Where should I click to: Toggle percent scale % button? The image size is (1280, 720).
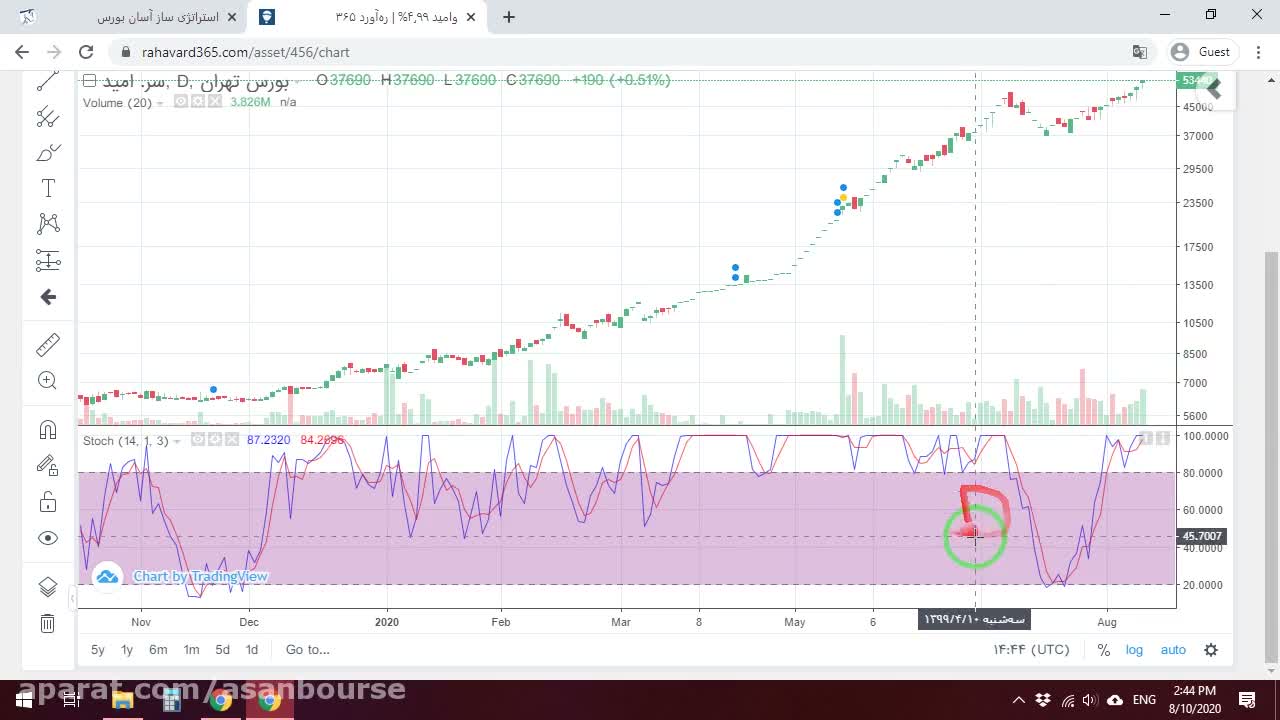coord(1103,650)
